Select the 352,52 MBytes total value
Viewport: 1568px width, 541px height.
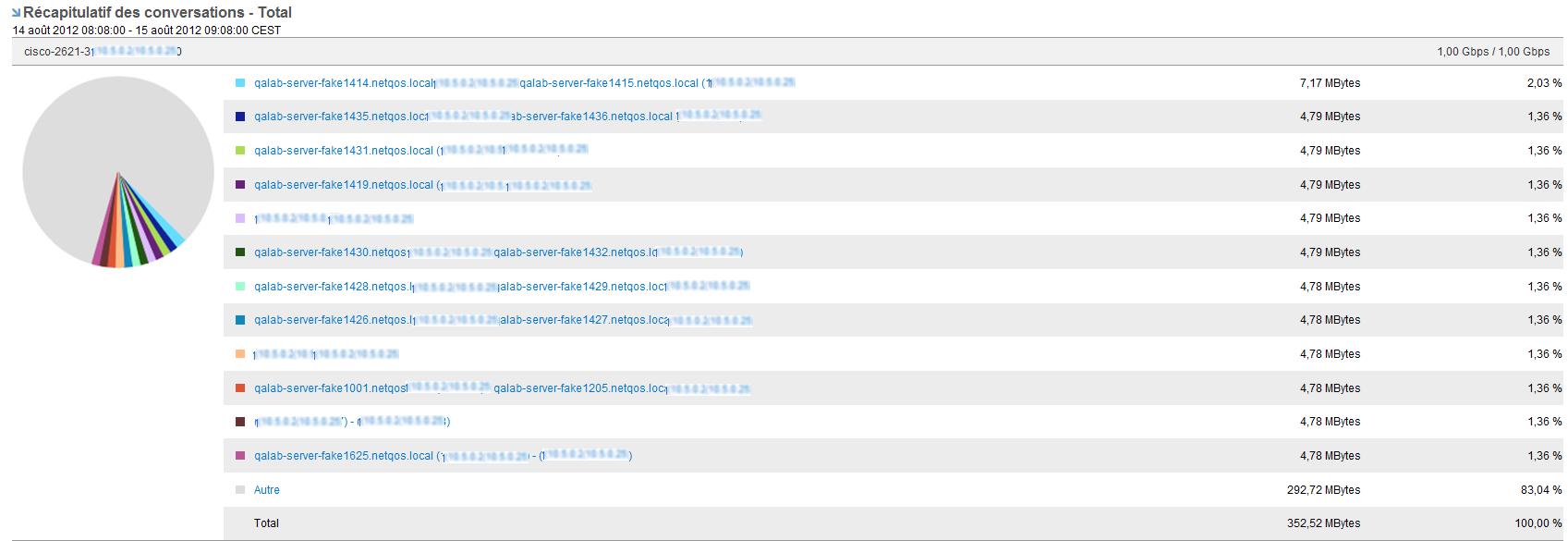[1323, 523]
